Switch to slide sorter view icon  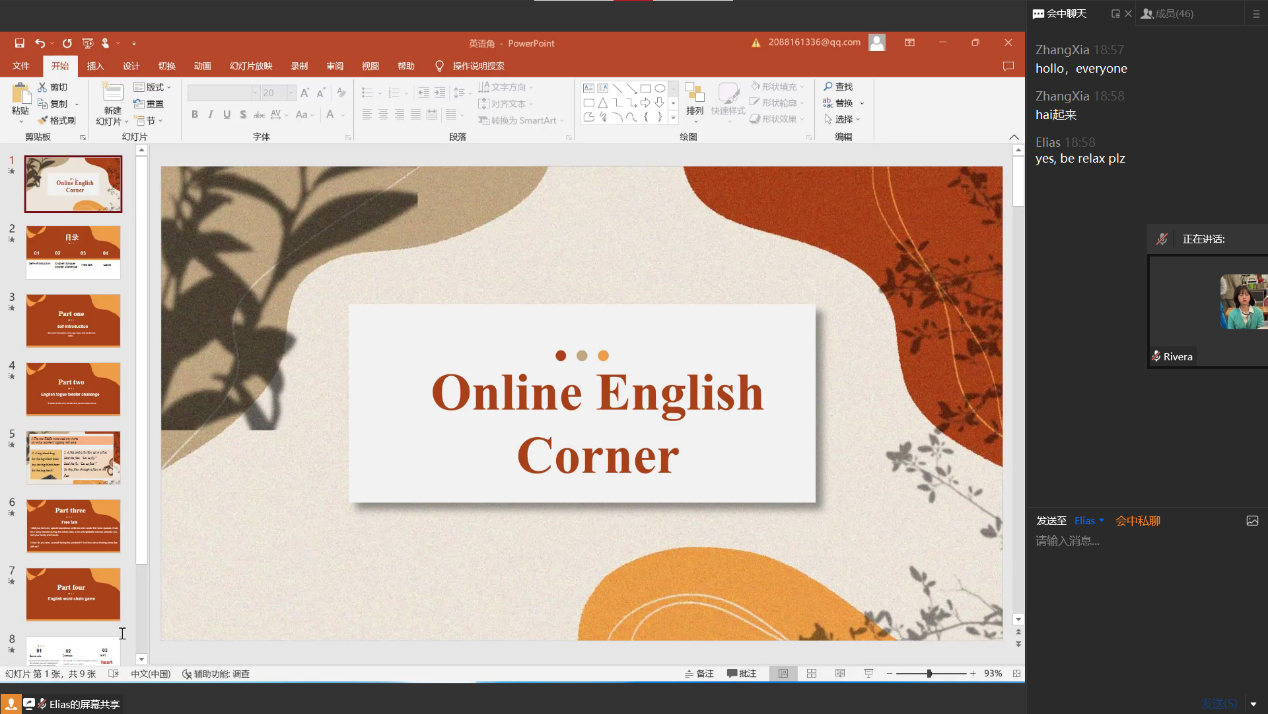812,674
